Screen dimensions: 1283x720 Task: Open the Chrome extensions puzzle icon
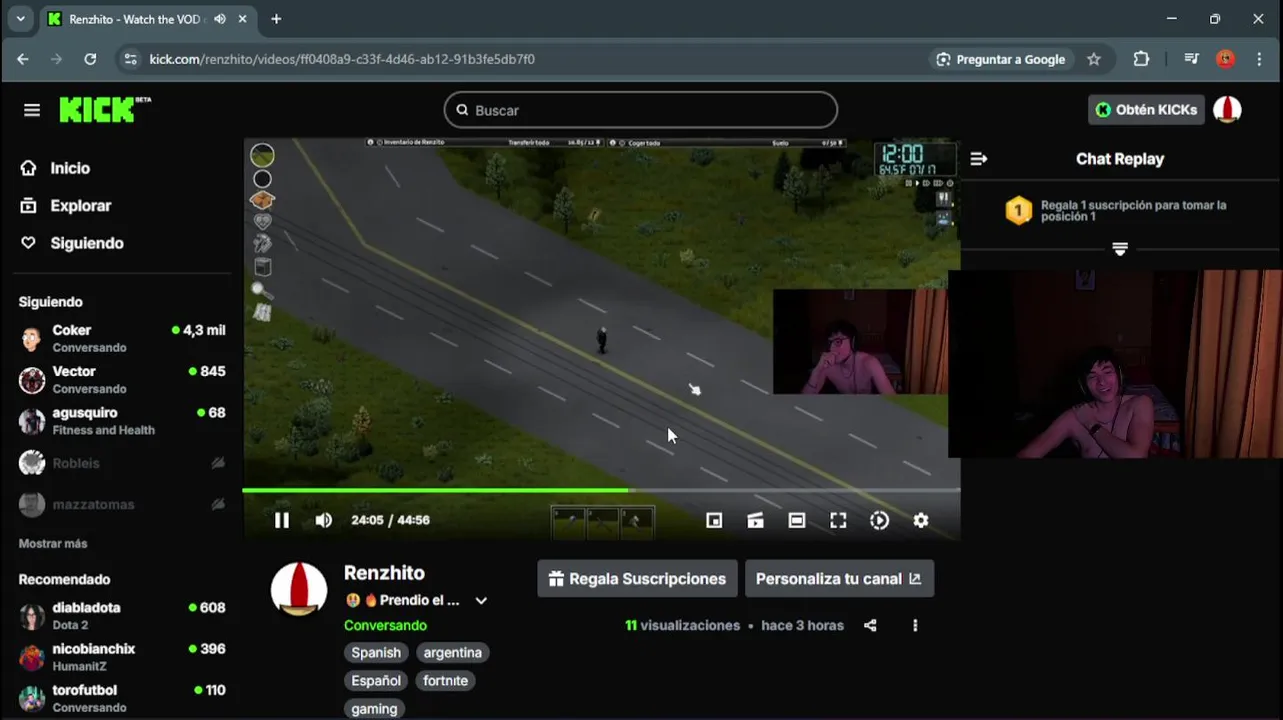1141,59
